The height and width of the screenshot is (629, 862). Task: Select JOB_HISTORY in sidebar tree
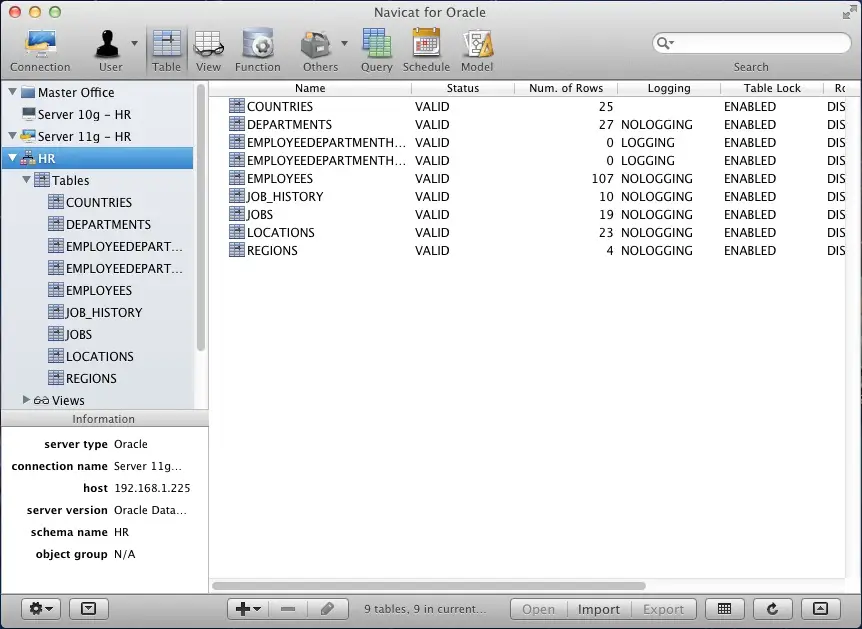pyautogui.click(x=104, y=312)
